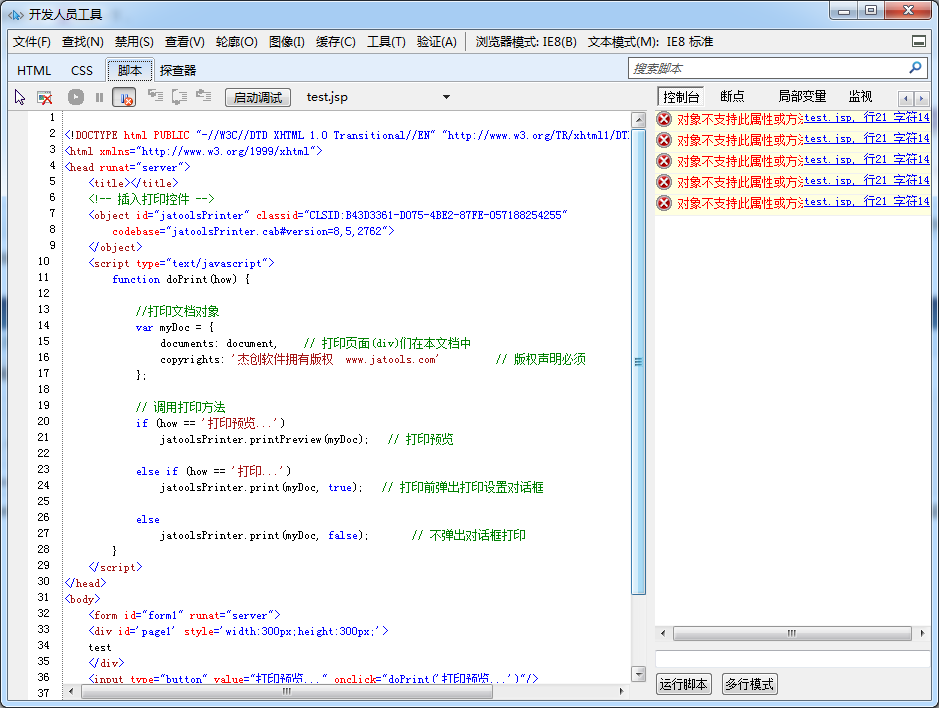The image size is (939, 708).
Task: Click the step over icon
Action: coord(179,96)
